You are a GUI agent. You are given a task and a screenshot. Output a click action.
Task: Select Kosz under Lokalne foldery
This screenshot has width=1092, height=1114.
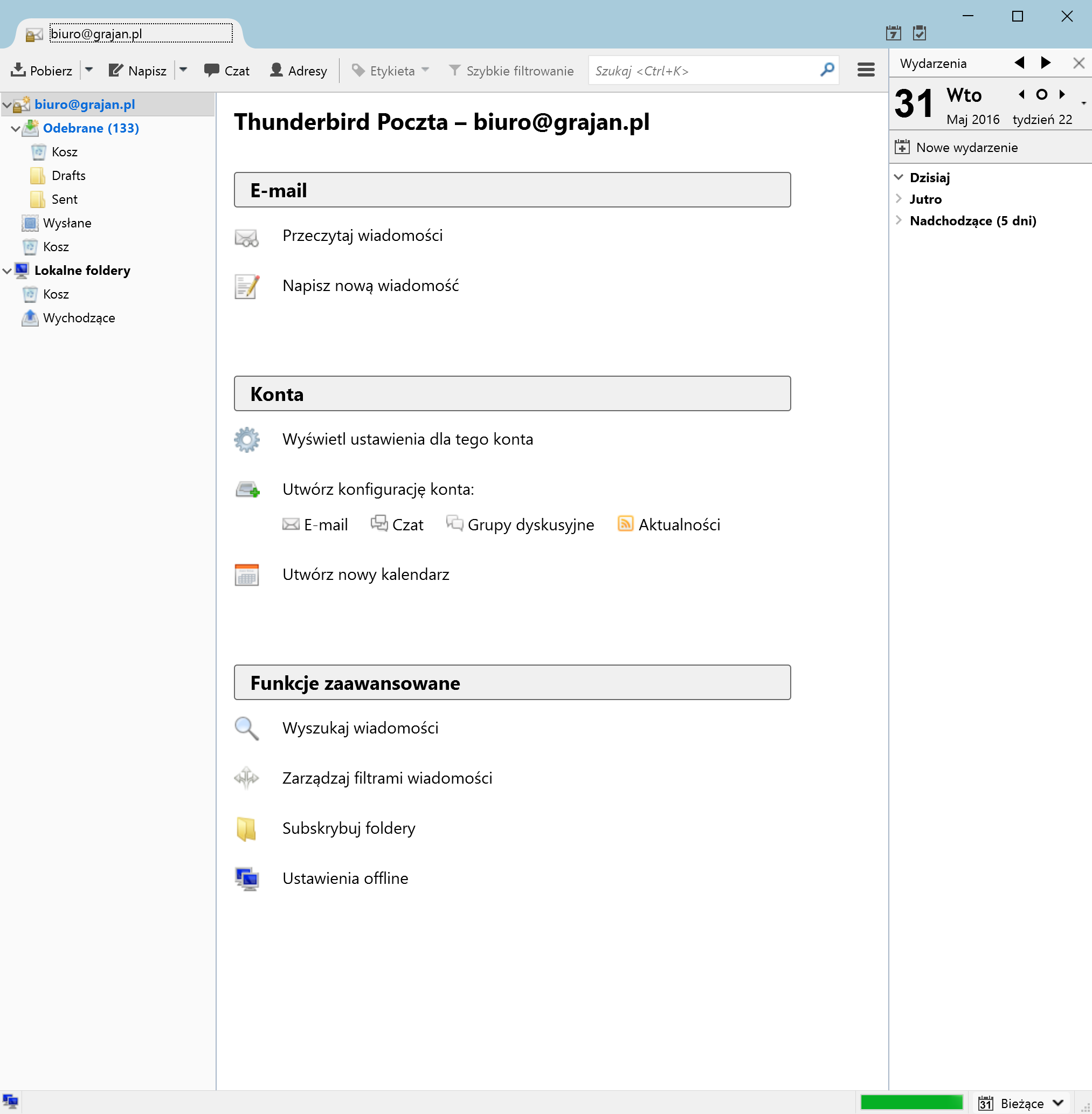coord(56,294)
